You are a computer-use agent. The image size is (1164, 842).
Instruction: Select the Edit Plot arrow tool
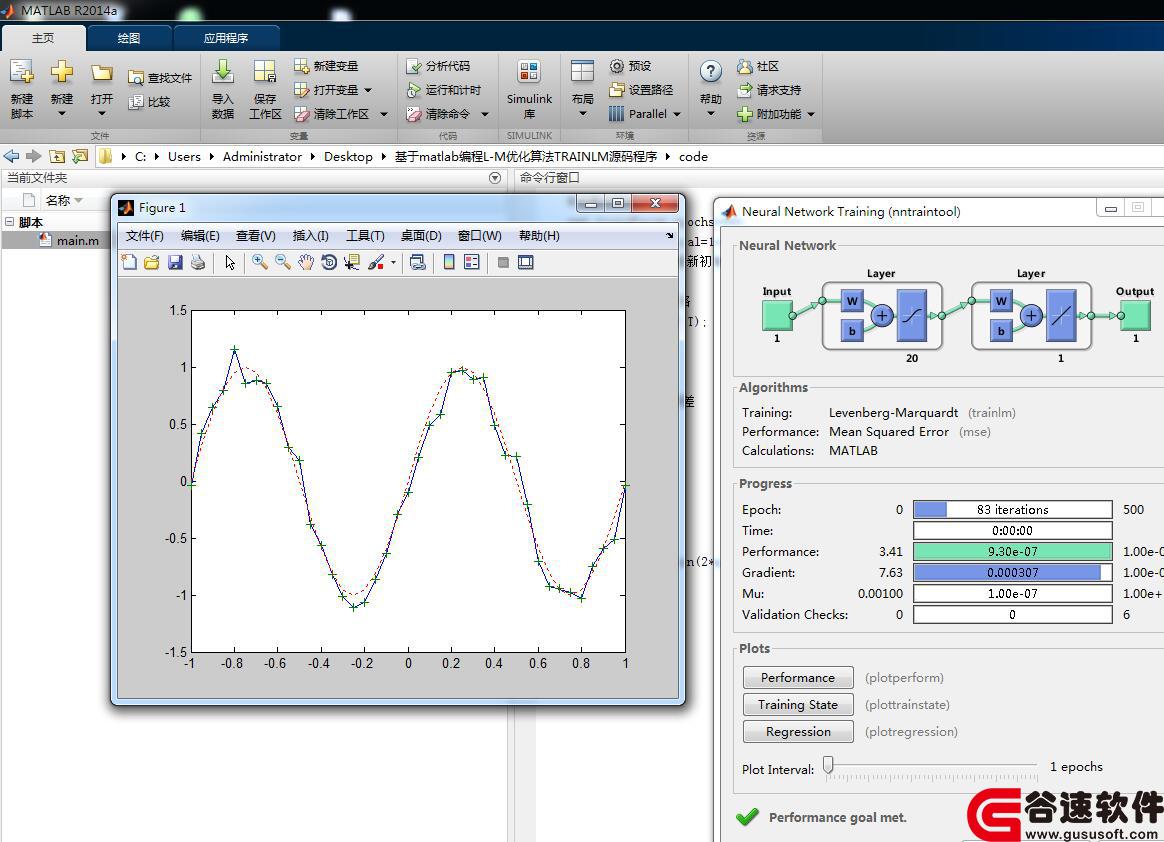point(230,262)
